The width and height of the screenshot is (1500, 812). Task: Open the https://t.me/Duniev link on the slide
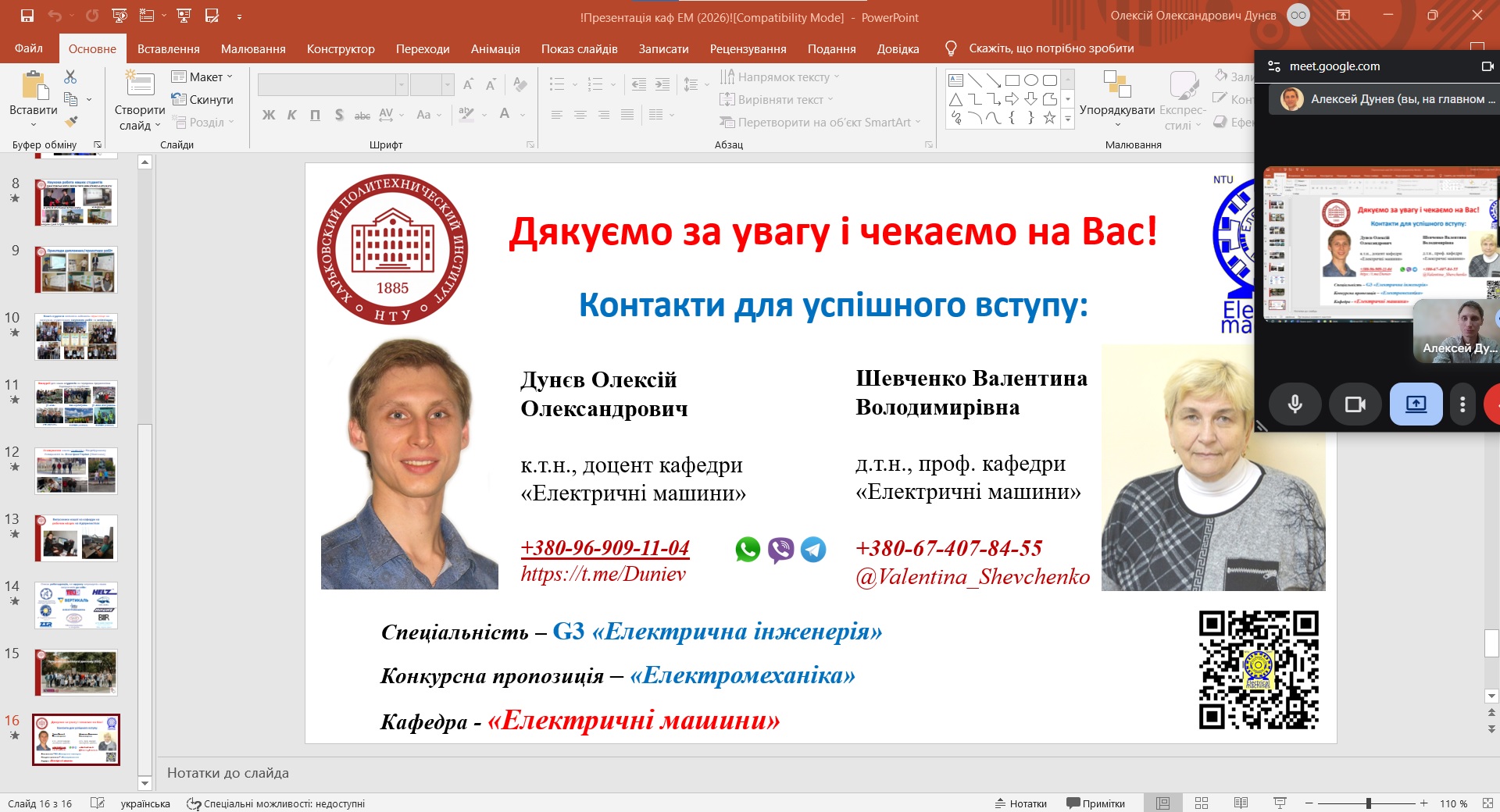[x=603, y=575]
